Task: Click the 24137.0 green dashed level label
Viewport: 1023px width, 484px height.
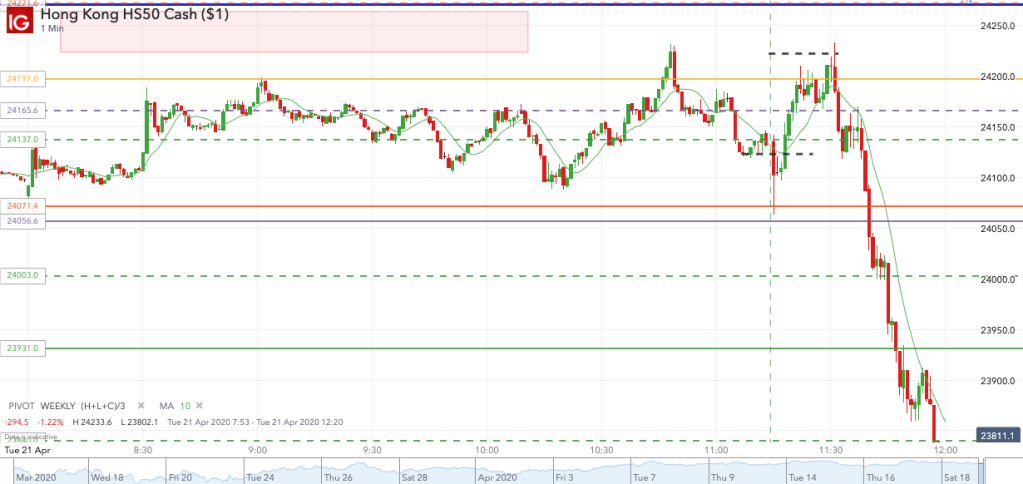Action: tap(23, 140)
